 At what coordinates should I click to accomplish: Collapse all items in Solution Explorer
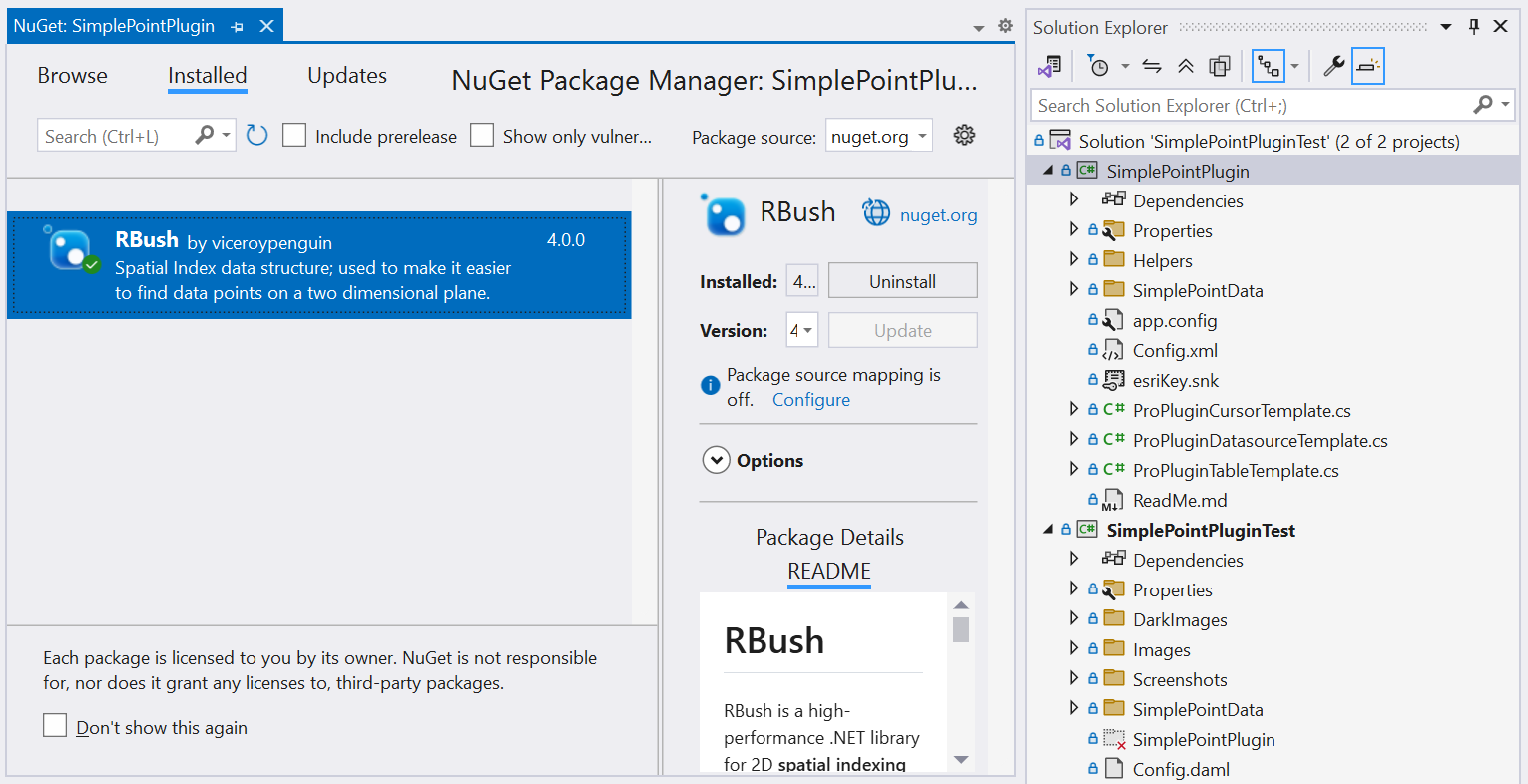click(x=1186, y=66)
